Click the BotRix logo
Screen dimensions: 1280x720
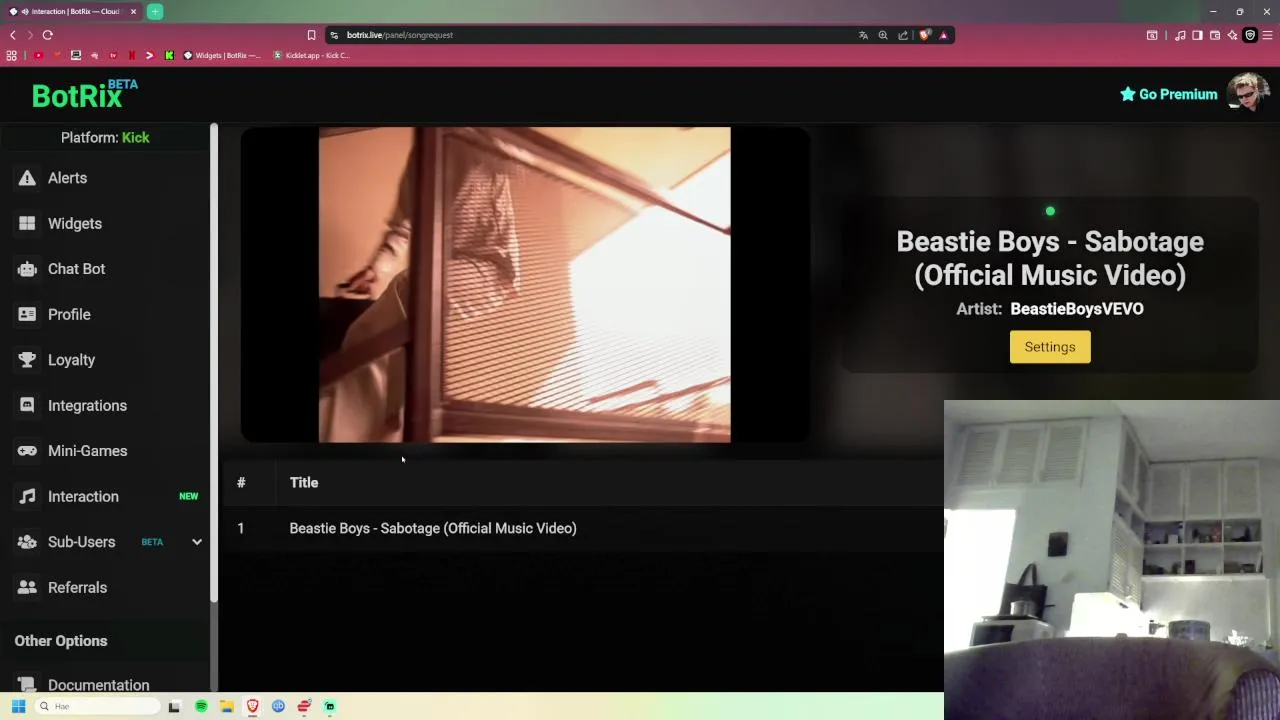pos(84,94)
